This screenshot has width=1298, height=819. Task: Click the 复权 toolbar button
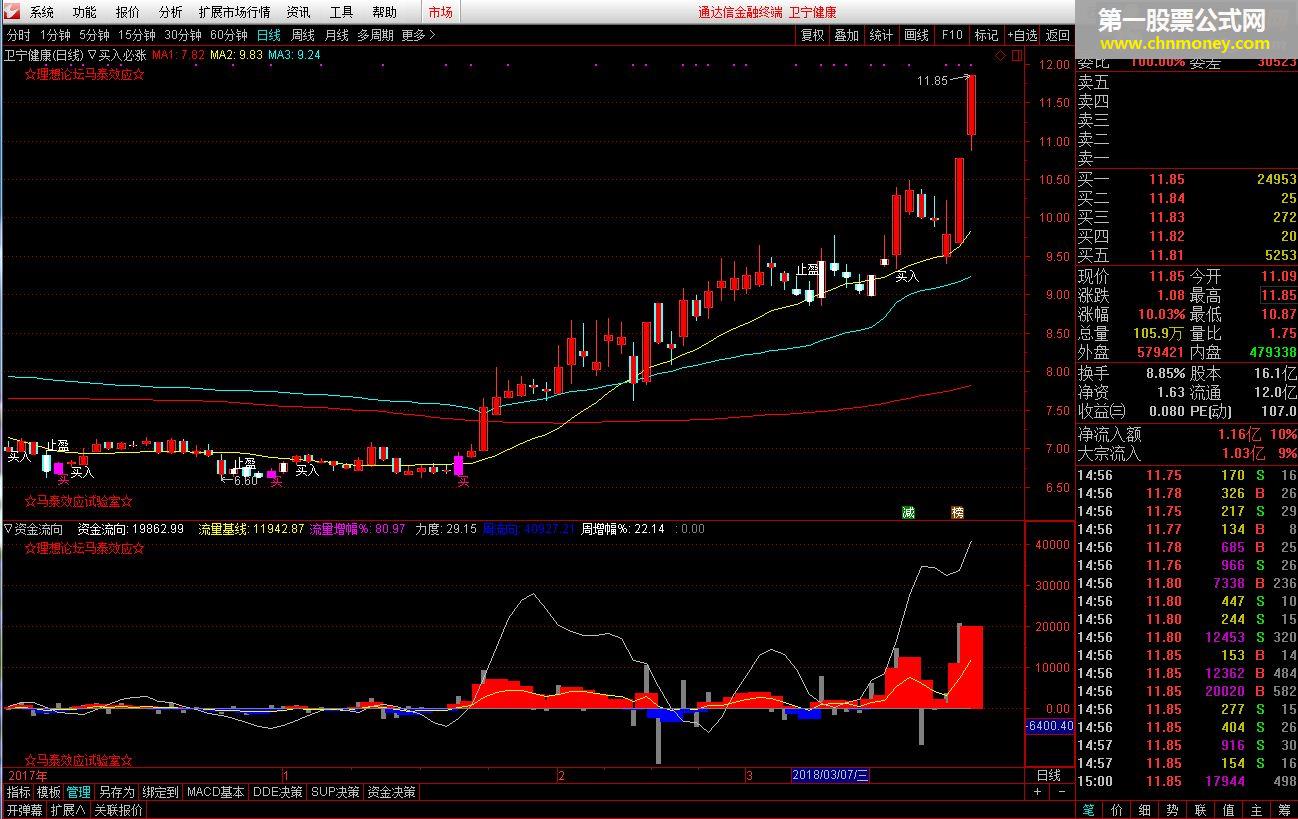tap(813, 35)
